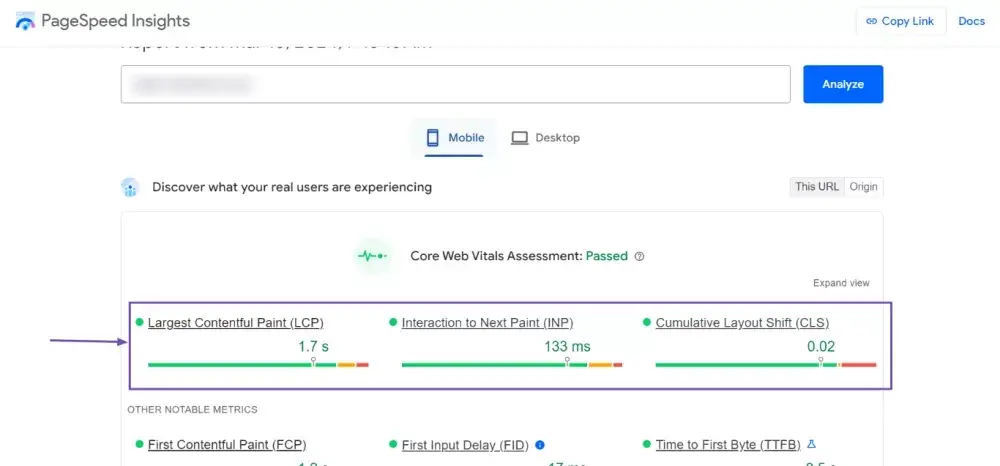Switch to the Desktop tab
This screenshot has width=1000, height=466.
click(545, 138)
